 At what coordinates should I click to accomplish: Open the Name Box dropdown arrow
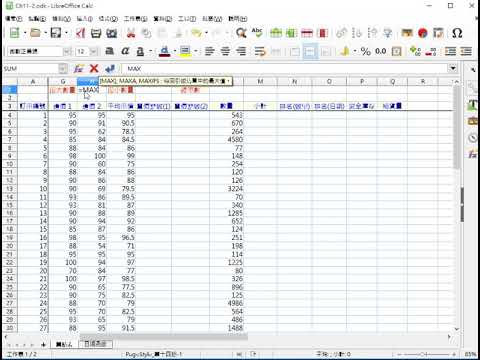[62, 69]
